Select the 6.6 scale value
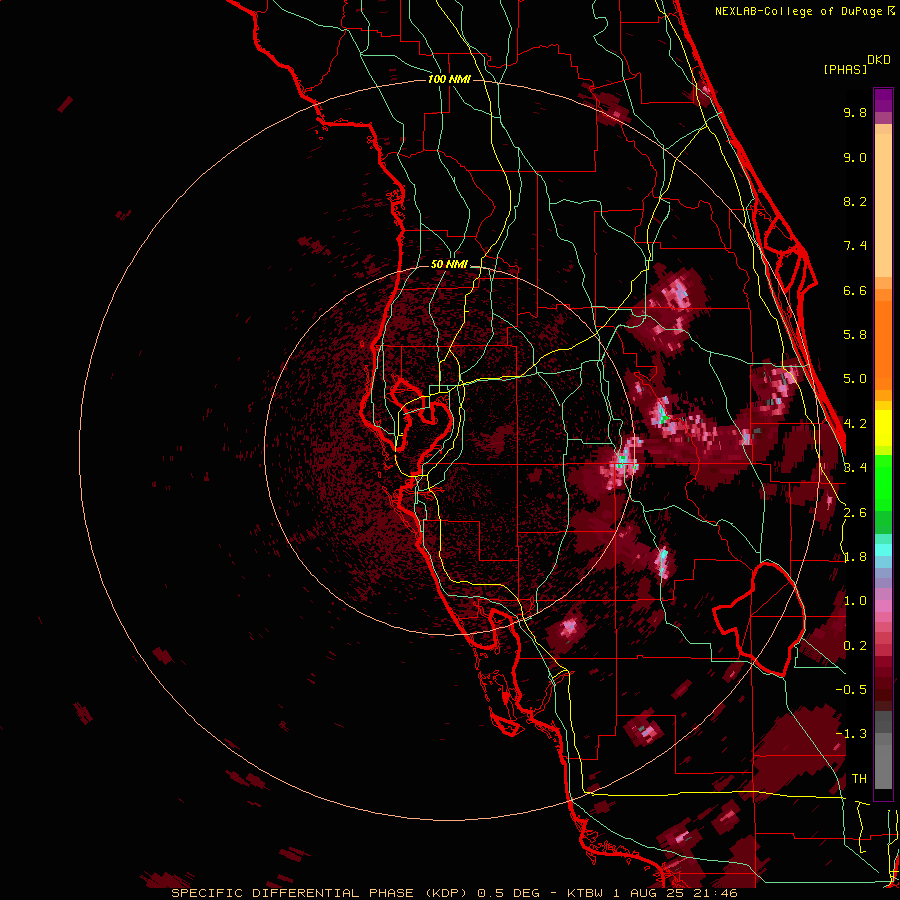This screenshot has height=900, width=900. pos(855,290)
